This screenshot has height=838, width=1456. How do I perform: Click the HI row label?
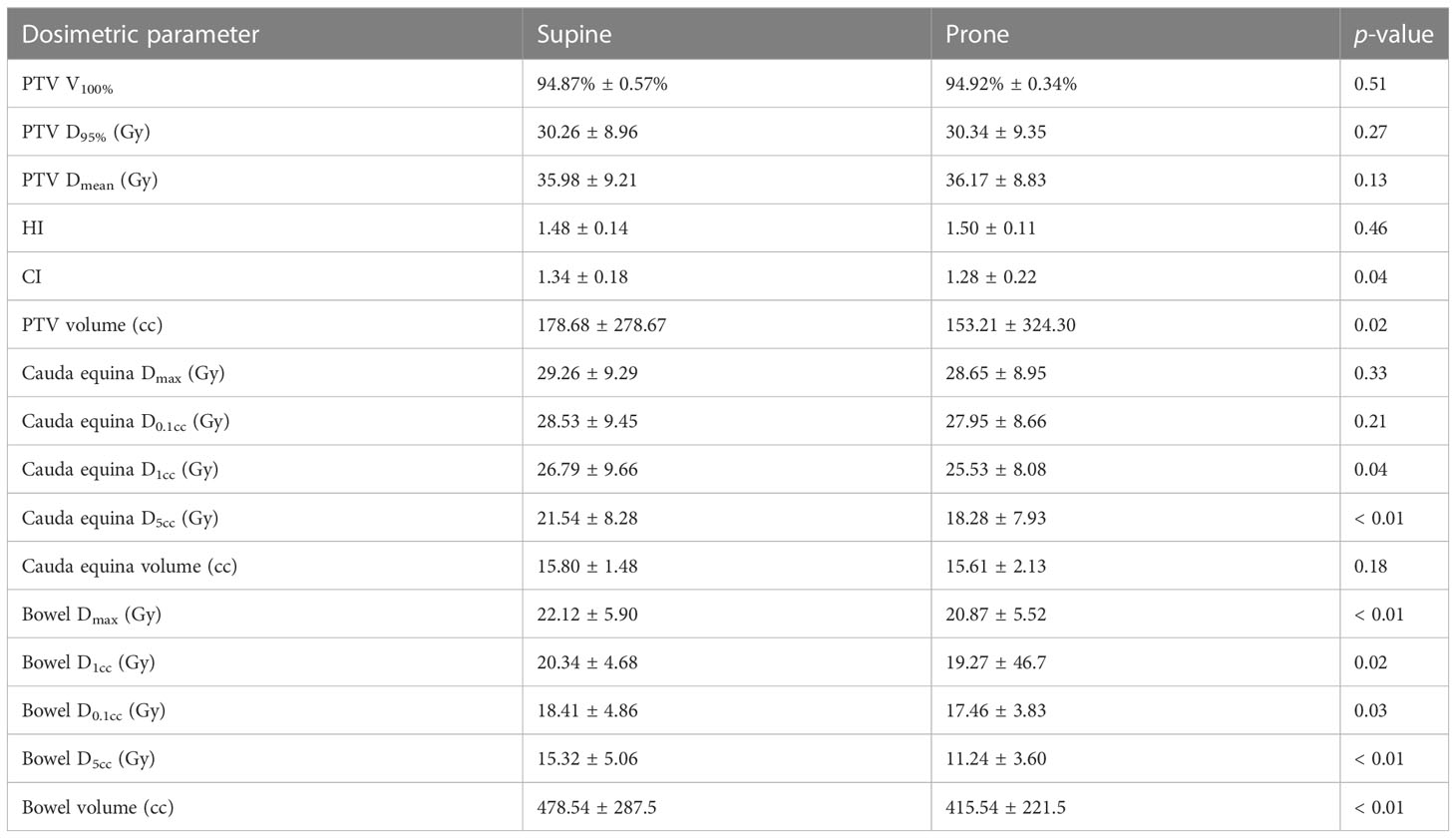[33, 228]
